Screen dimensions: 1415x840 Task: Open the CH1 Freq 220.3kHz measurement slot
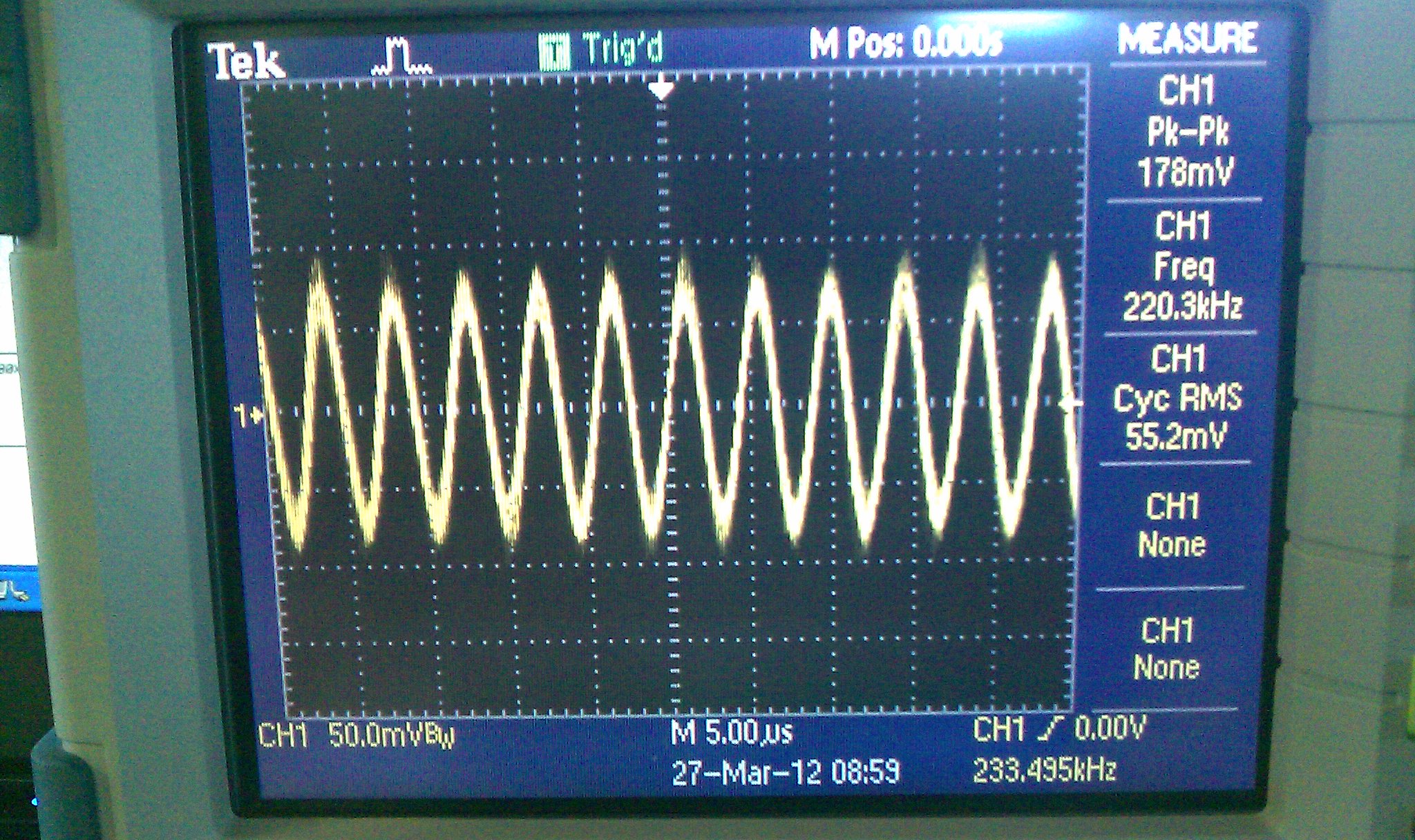(1182, 267)
